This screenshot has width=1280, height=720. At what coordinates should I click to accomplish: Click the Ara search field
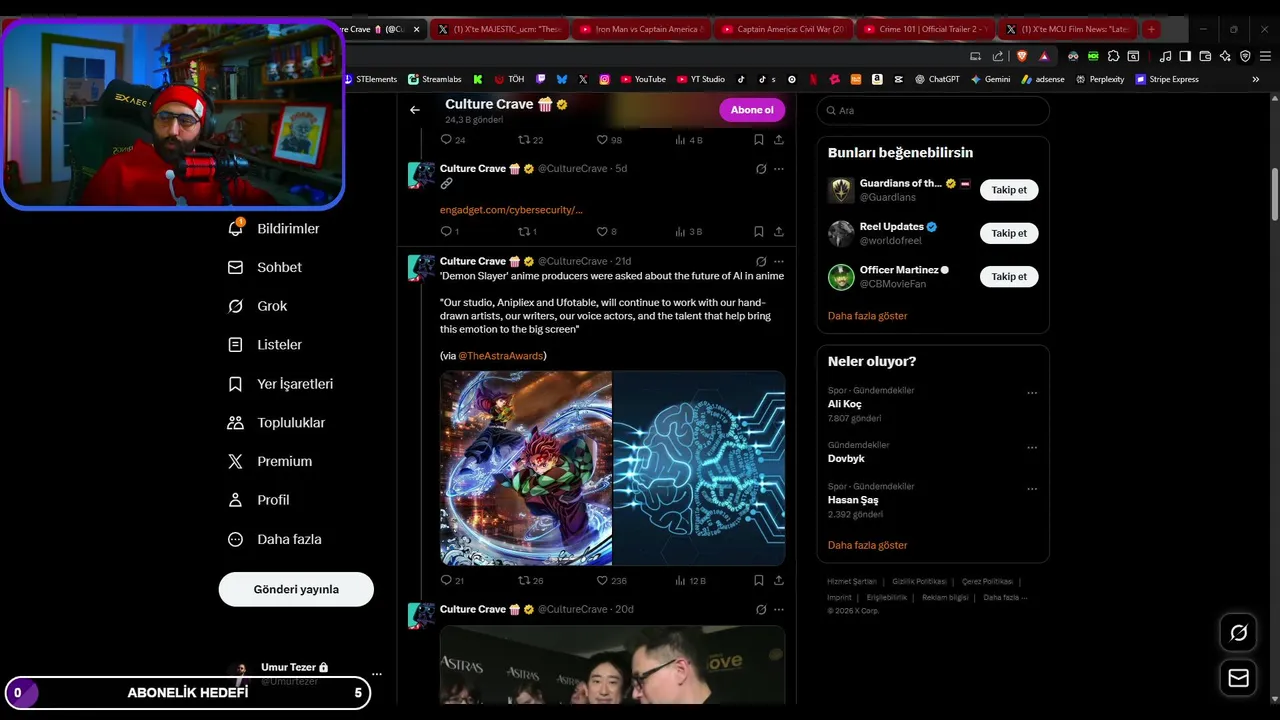coord(933,111)
